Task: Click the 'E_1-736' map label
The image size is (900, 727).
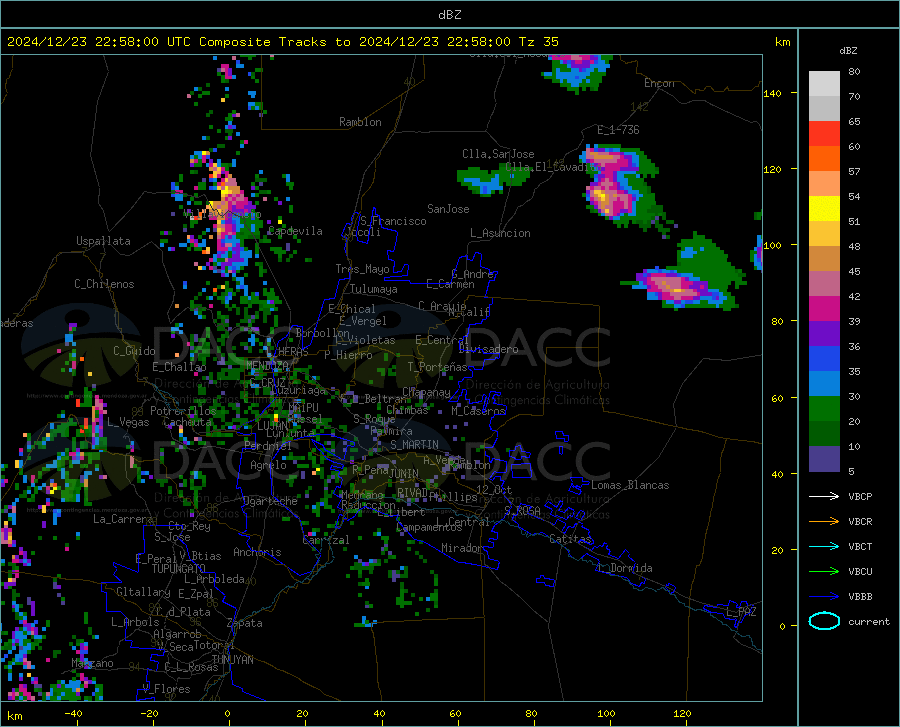Action: pyautogui.click(x=618, y=130)
